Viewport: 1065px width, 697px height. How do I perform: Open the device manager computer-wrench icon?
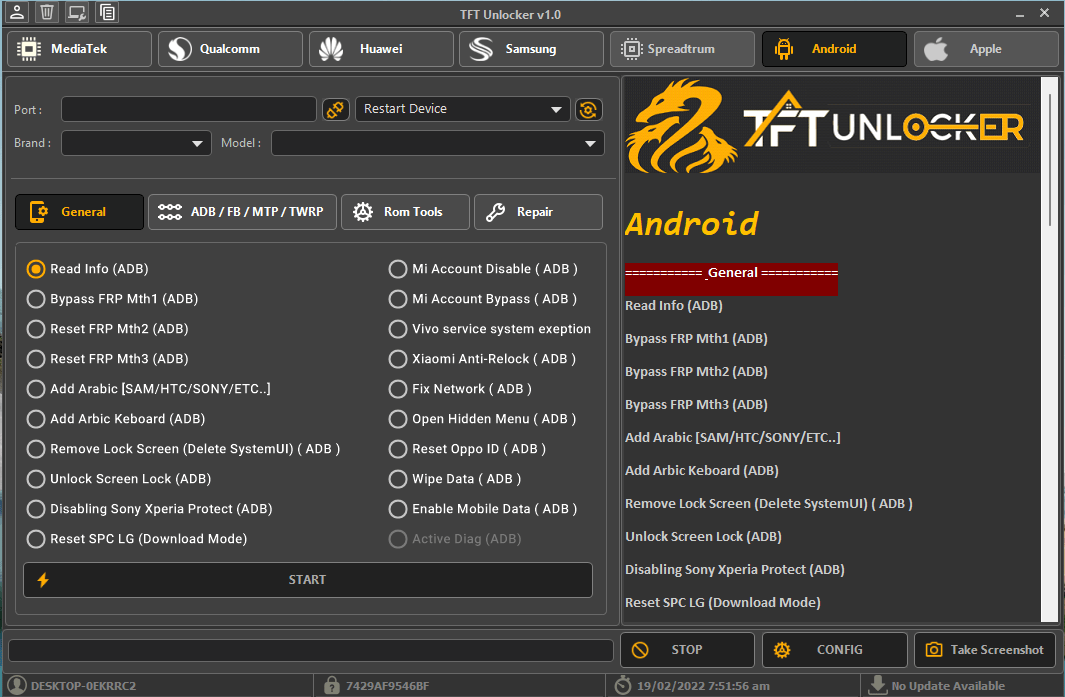click(x=77, y=13)
